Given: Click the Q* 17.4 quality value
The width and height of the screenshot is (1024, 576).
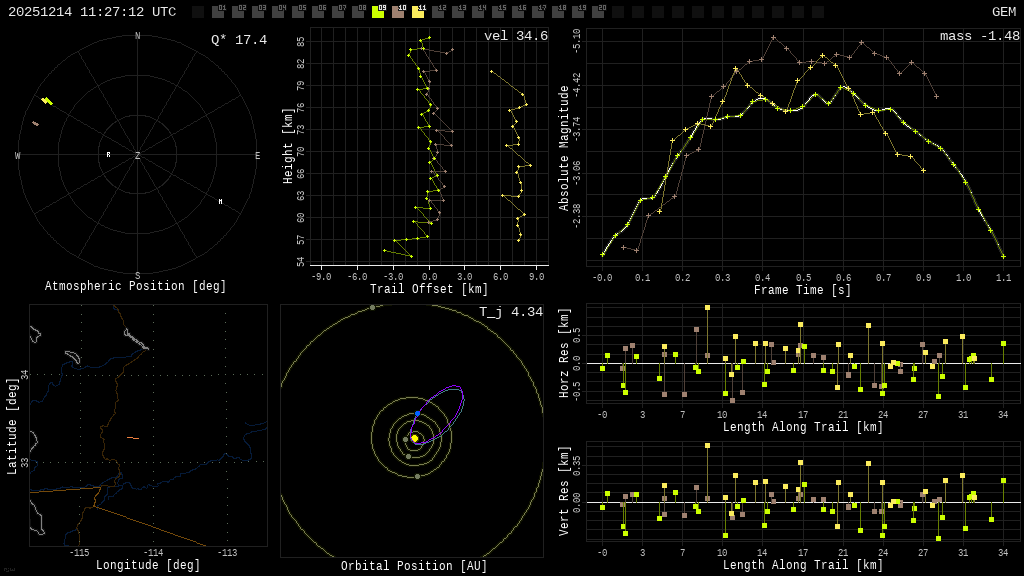Looking at the screenshot, I should 238,40.
